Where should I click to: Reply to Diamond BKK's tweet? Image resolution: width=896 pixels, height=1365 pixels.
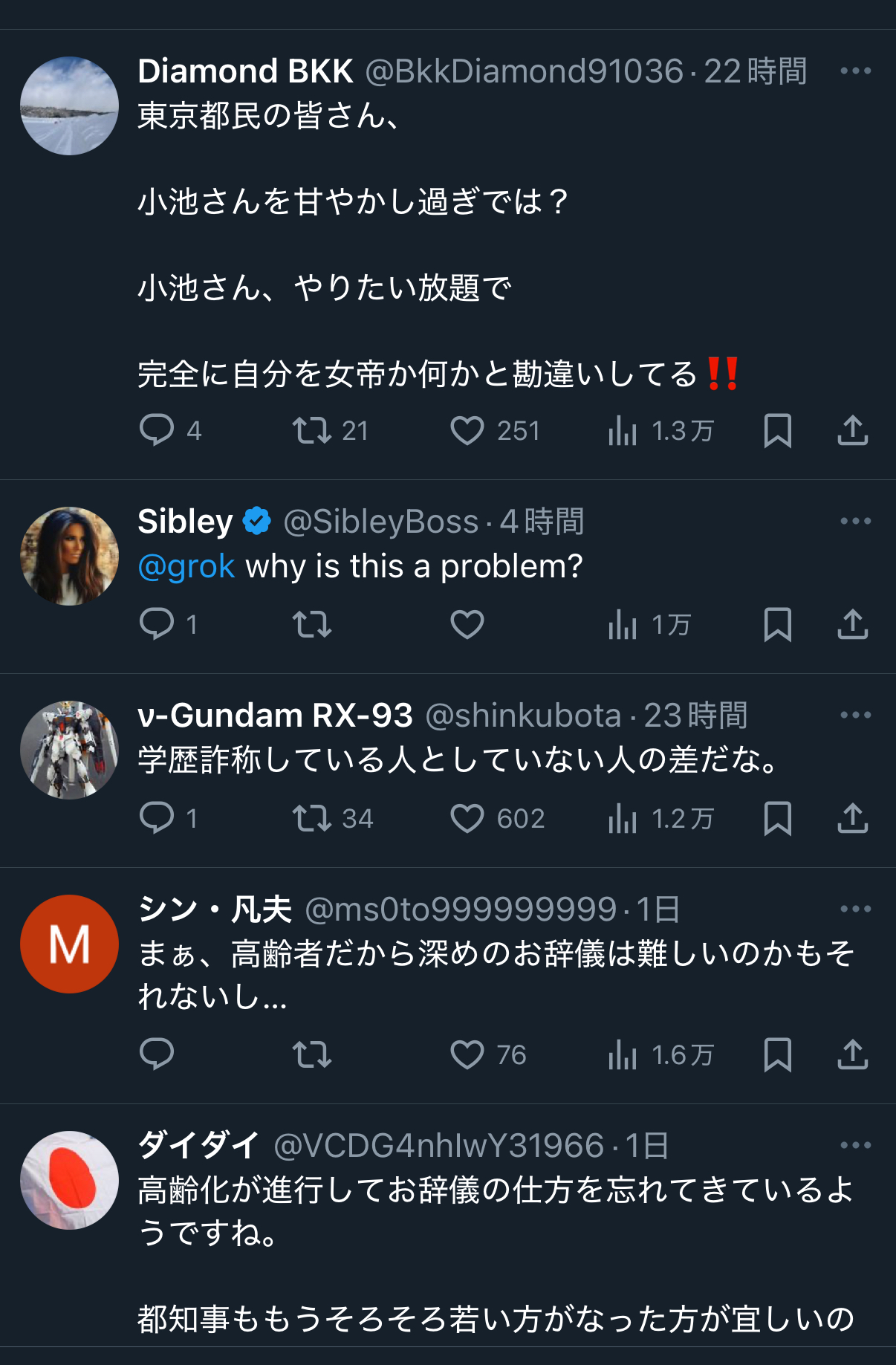157,430
